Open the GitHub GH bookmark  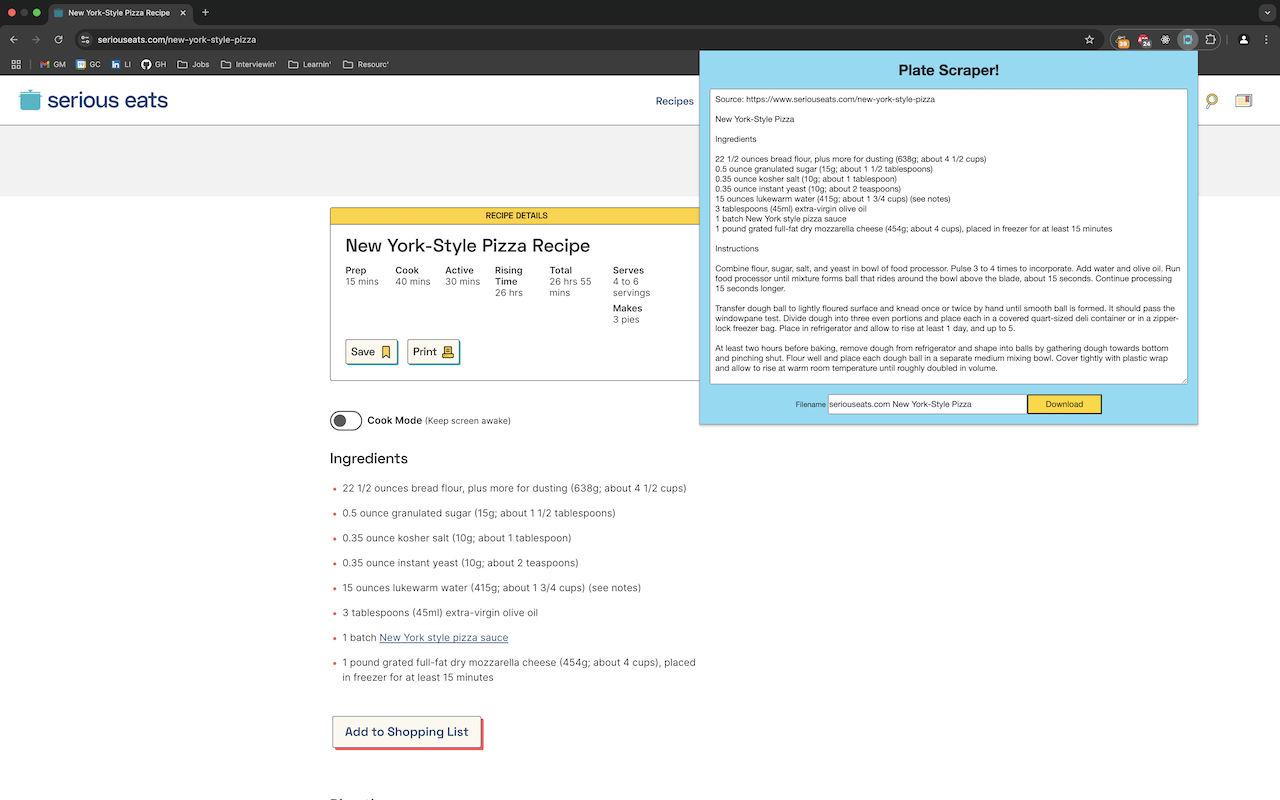coord(154,65)
